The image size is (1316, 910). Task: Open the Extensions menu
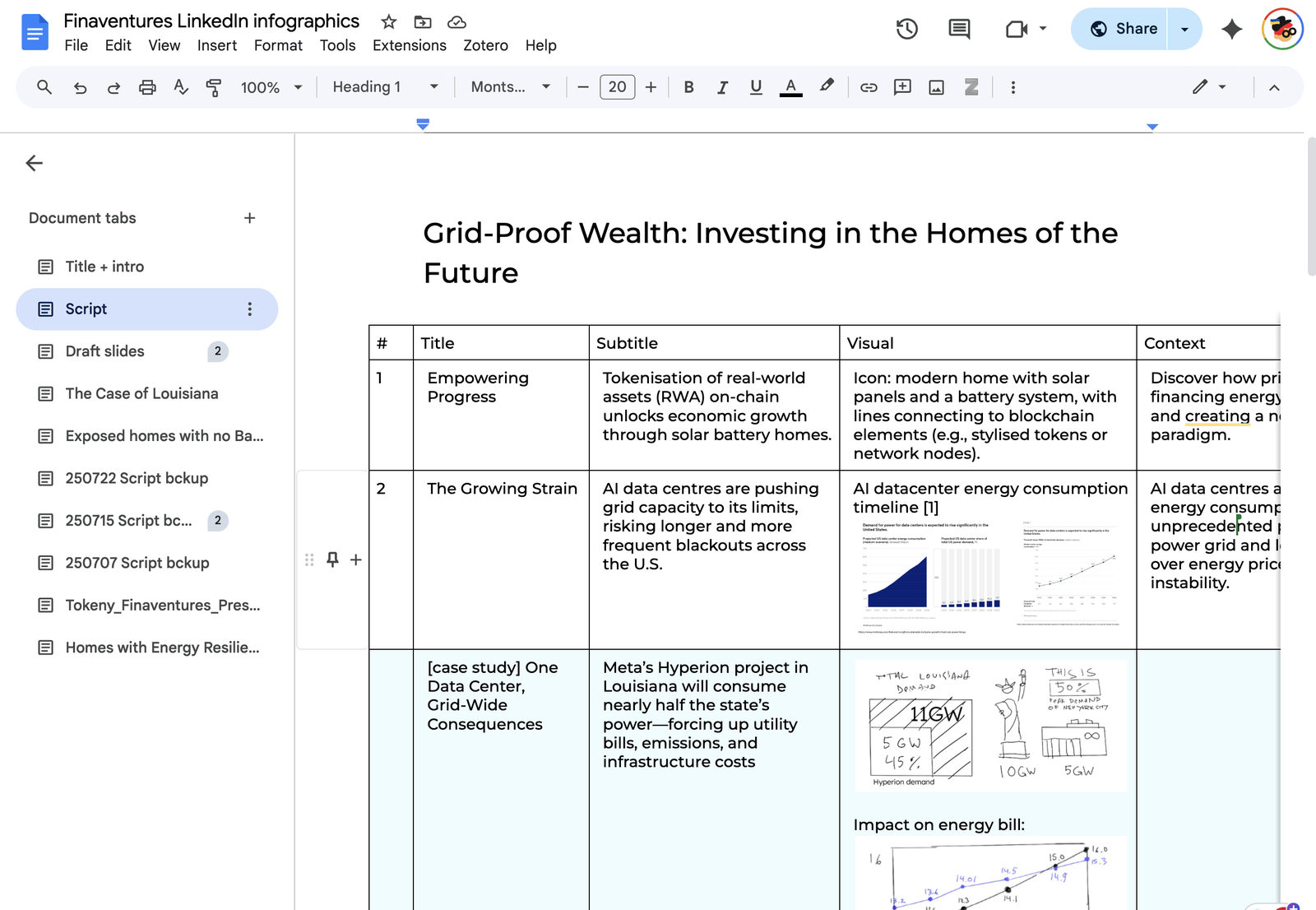(410, 45)
